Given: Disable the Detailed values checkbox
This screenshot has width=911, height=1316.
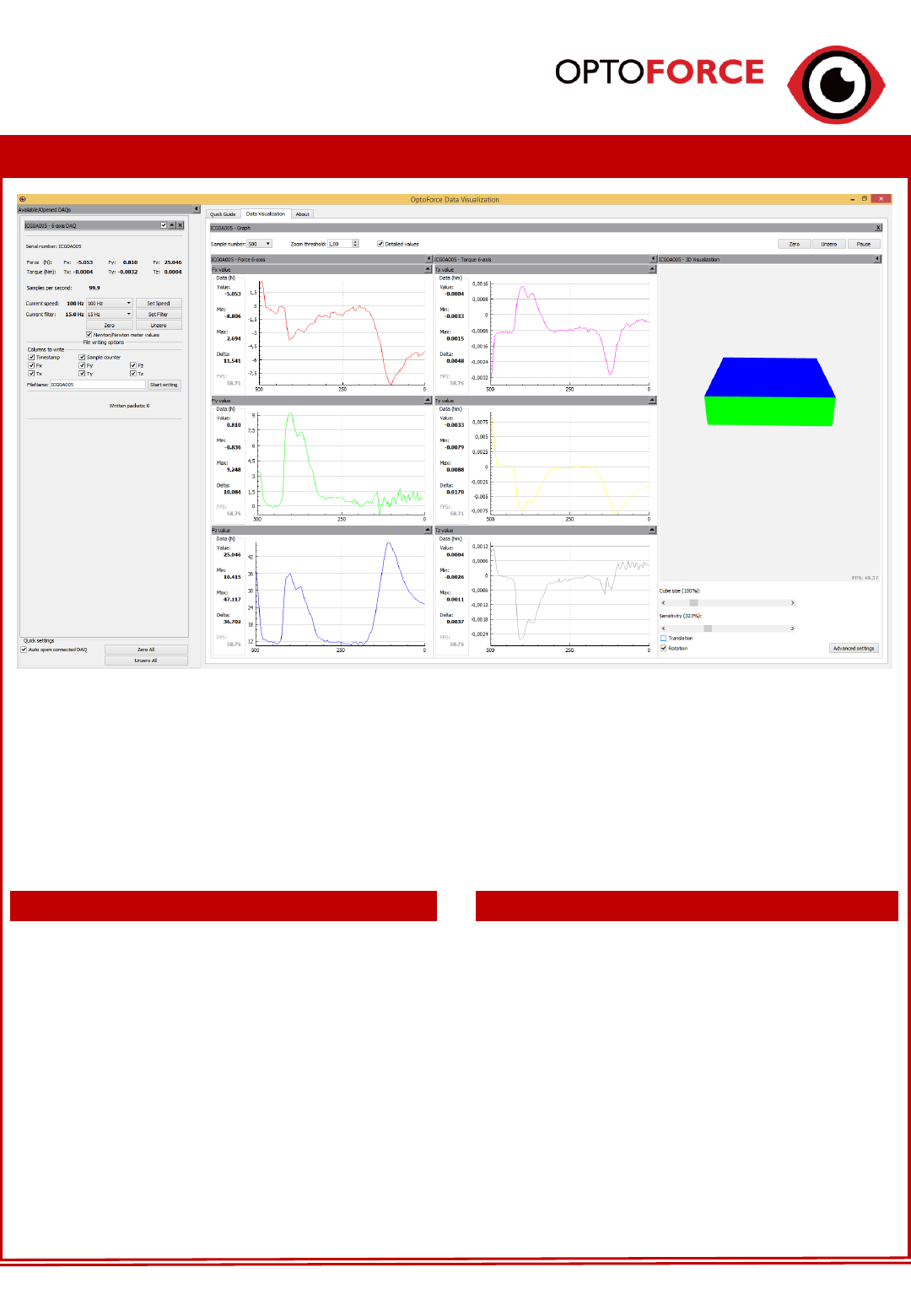Looking at the screenshot, I should (x=380, y=244).
